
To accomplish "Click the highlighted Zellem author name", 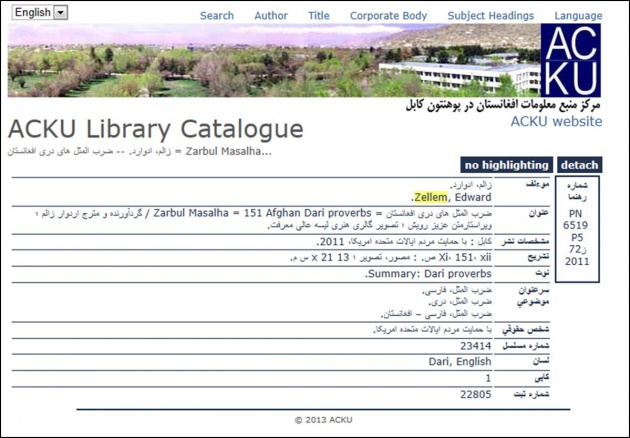I will 430,197.
